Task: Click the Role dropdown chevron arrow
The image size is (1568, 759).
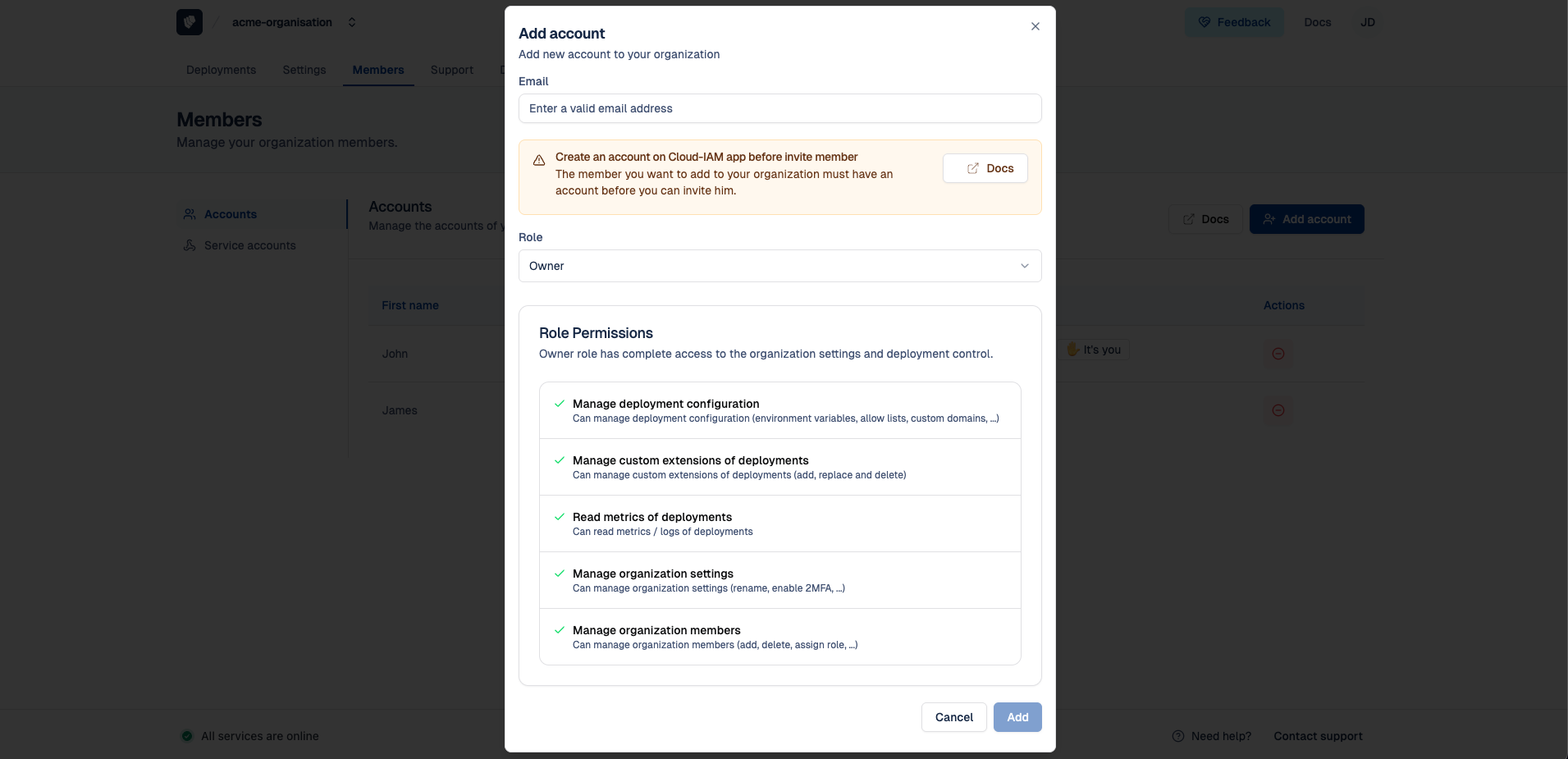Action: (x=1024, y=266)
